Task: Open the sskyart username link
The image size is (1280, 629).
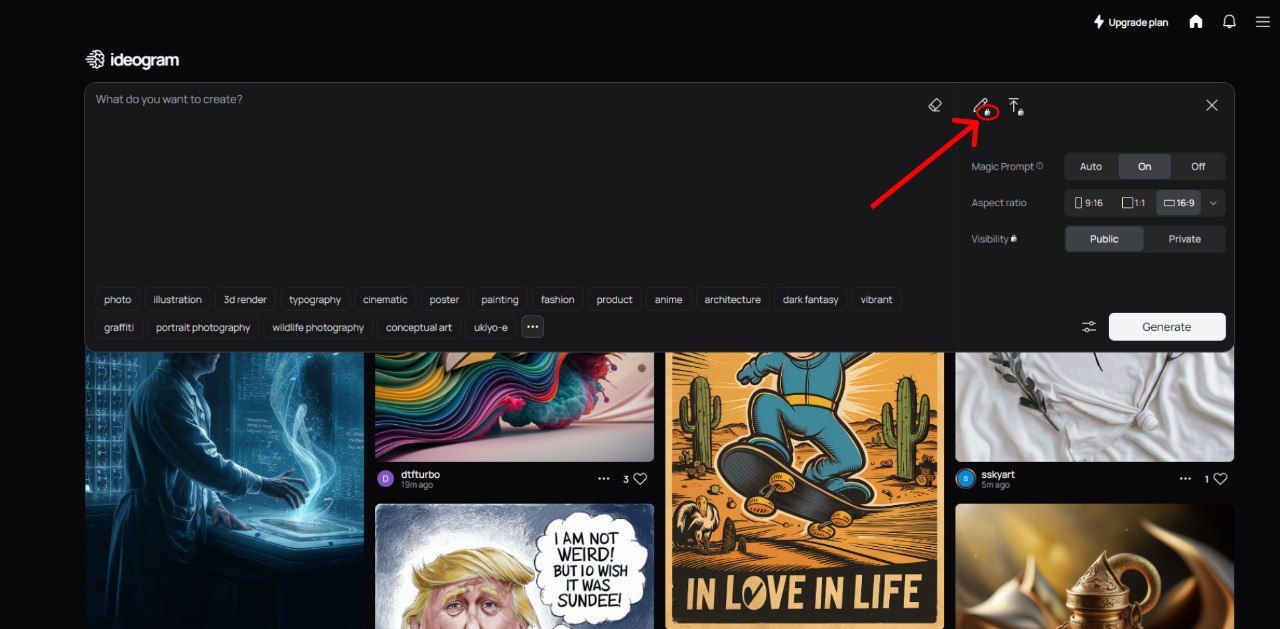Action: 998,474
